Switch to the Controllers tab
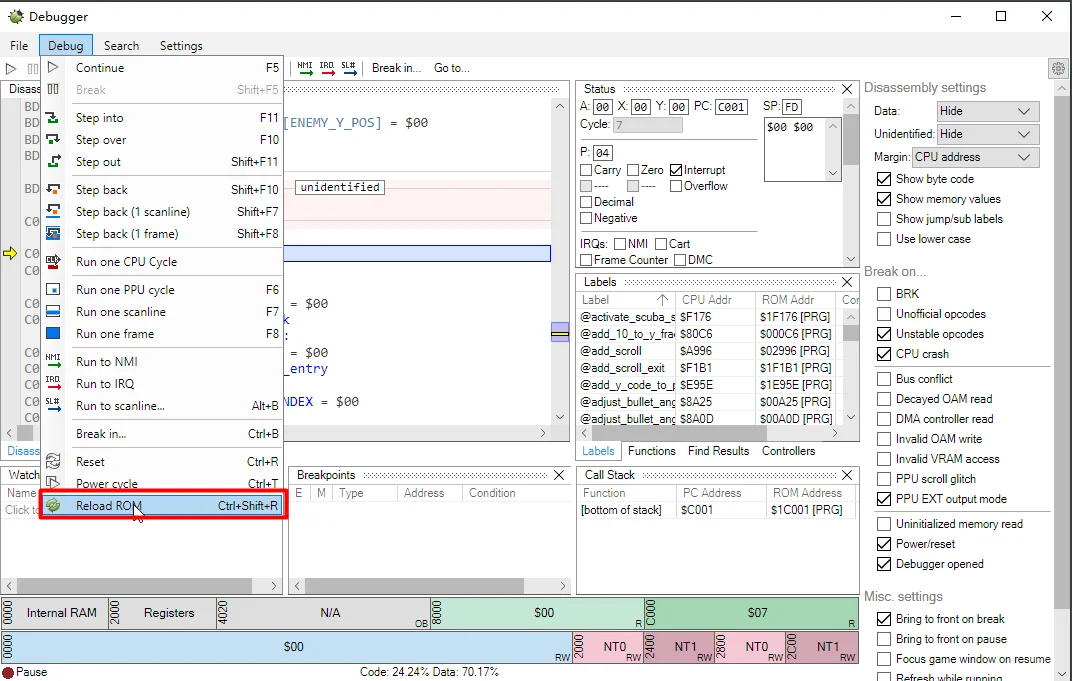The width and height of the screenshot is (1072, 681). click(788, 451)
